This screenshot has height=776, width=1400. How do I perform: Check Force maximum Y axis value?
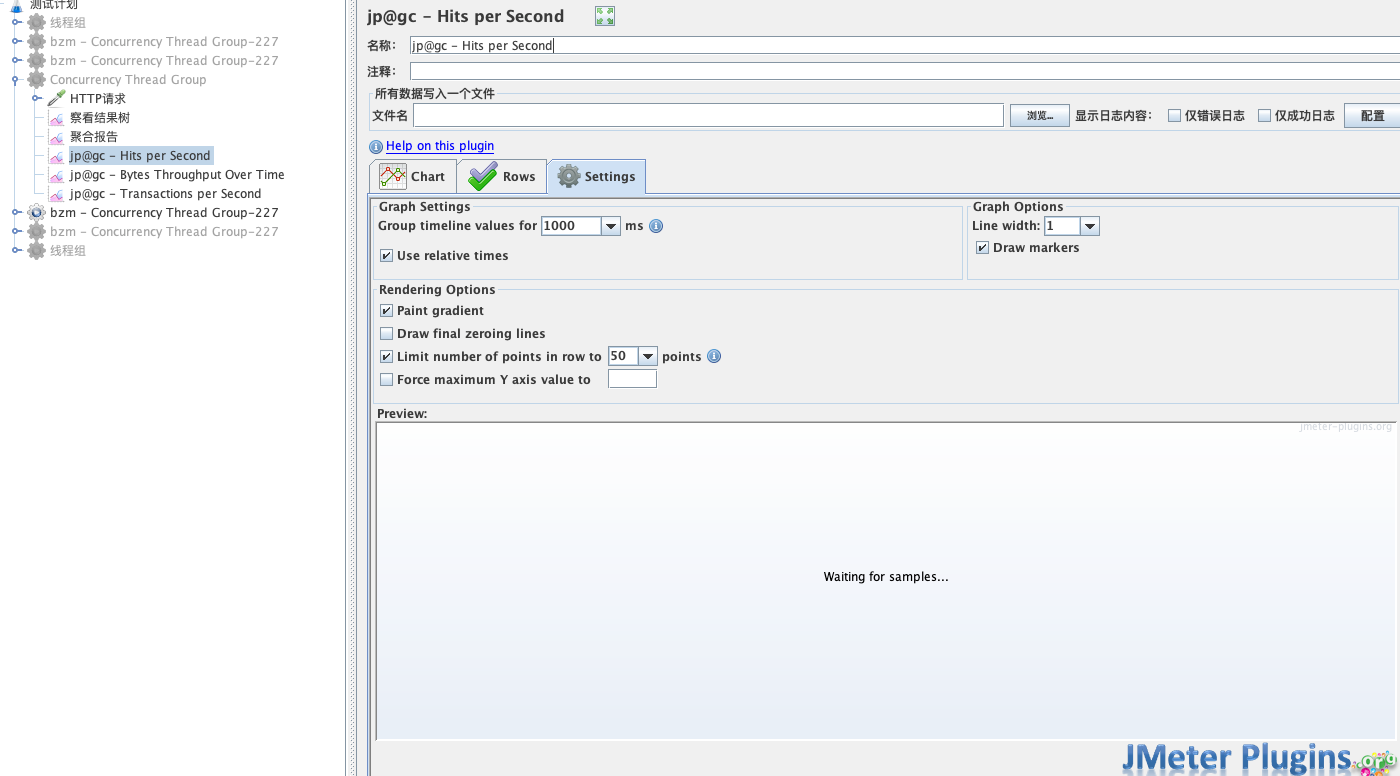[x=386, y=380]
